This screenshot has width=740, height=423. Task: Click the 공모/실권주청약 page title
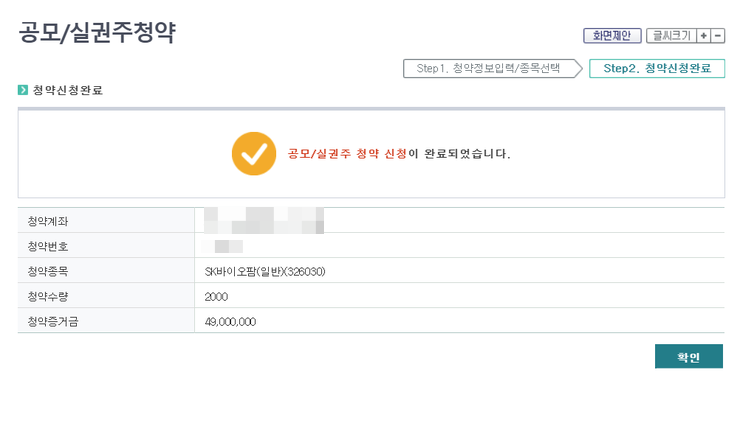[x=97, y=33]
